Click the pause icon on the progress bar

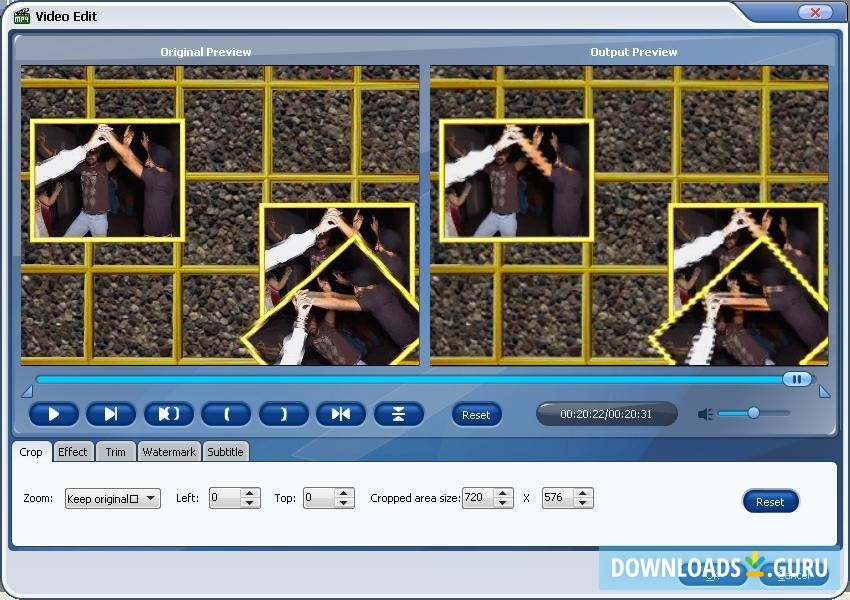pyautogui.click(x=797, y=379)
